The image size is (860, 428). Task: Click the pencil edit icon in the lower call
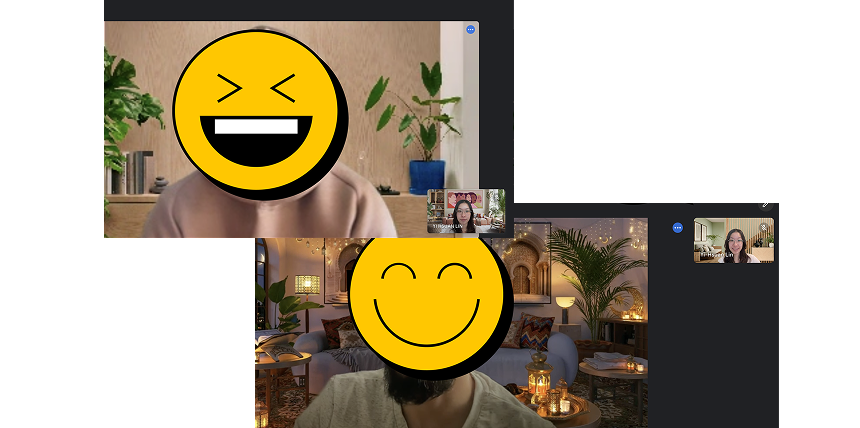[766, 205]
